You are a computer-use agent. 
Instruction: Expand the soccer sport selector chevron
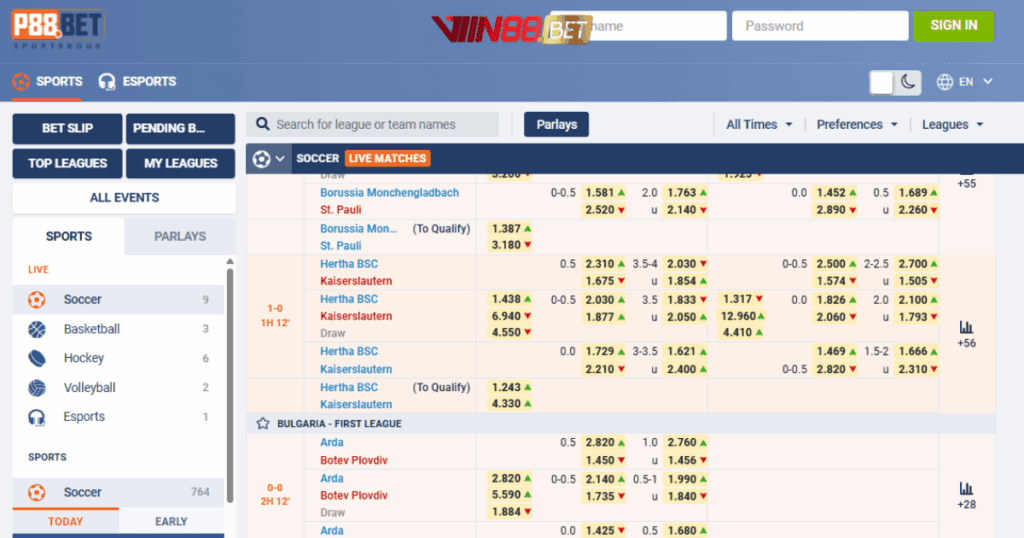(x=280, y=158)
